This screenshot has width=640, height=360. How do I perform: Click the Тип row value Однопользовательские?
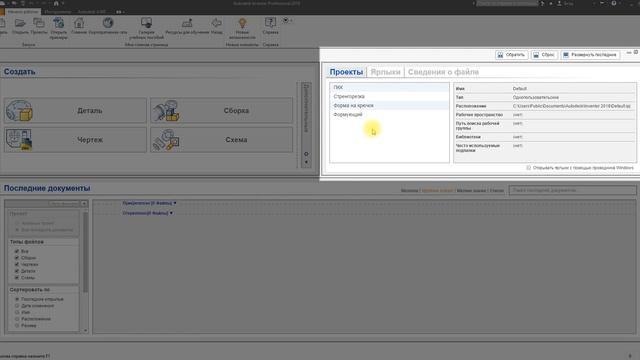(536, 98)
